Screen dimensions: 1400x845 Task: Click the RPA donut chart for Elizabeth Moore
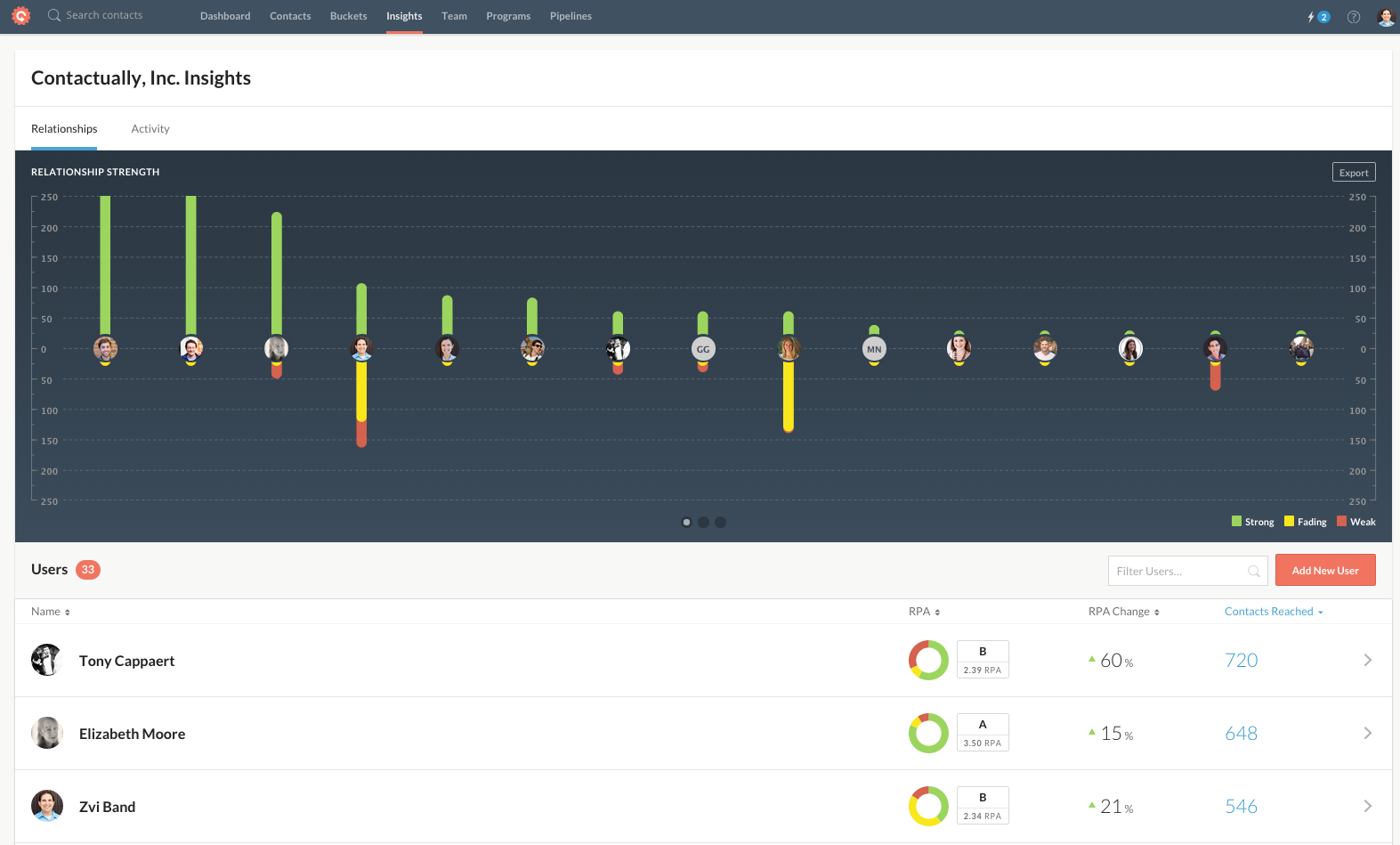pos(928,734)
